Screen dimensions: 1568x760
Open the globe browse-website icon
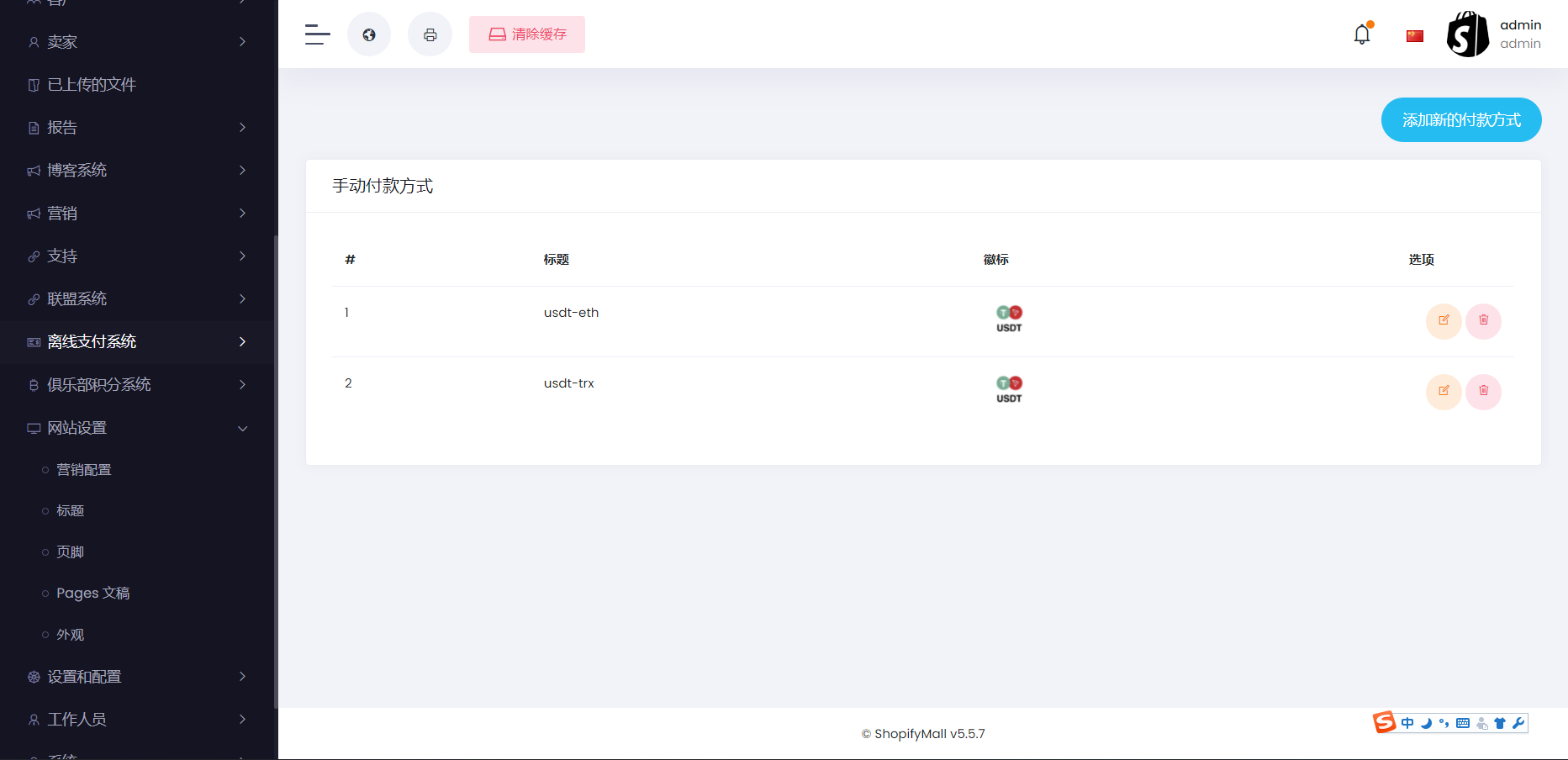pyautogui.click(x=369, y=34)
